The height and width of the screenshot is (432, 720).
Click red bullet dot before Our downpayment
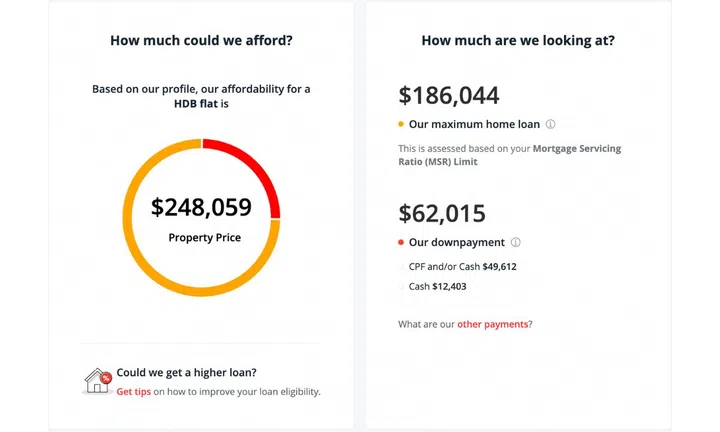click(401, 243)
